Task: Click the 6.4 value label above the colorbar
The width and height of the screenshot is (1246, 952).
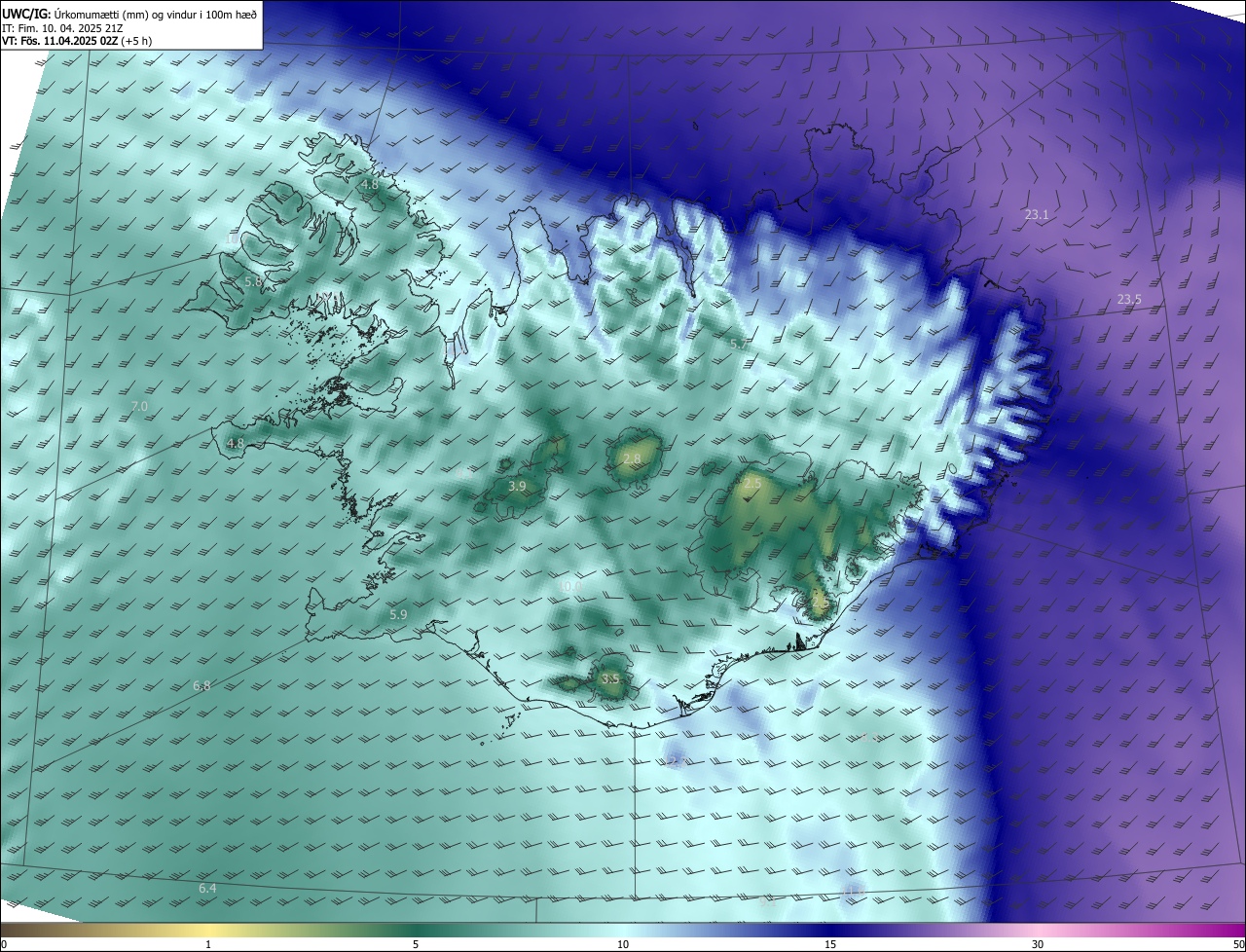Action: [x=207, y=889]
